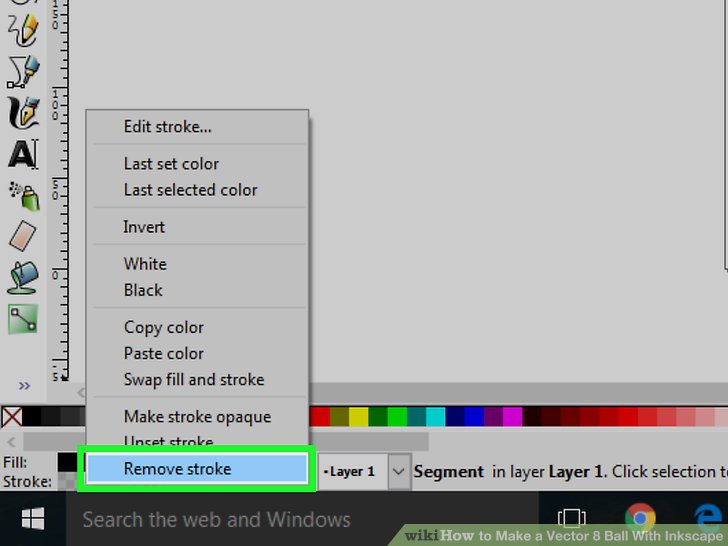Expand the toolbox overflow arrows
Viewport: 728px width, 546px height.
(x=24, y=386)
